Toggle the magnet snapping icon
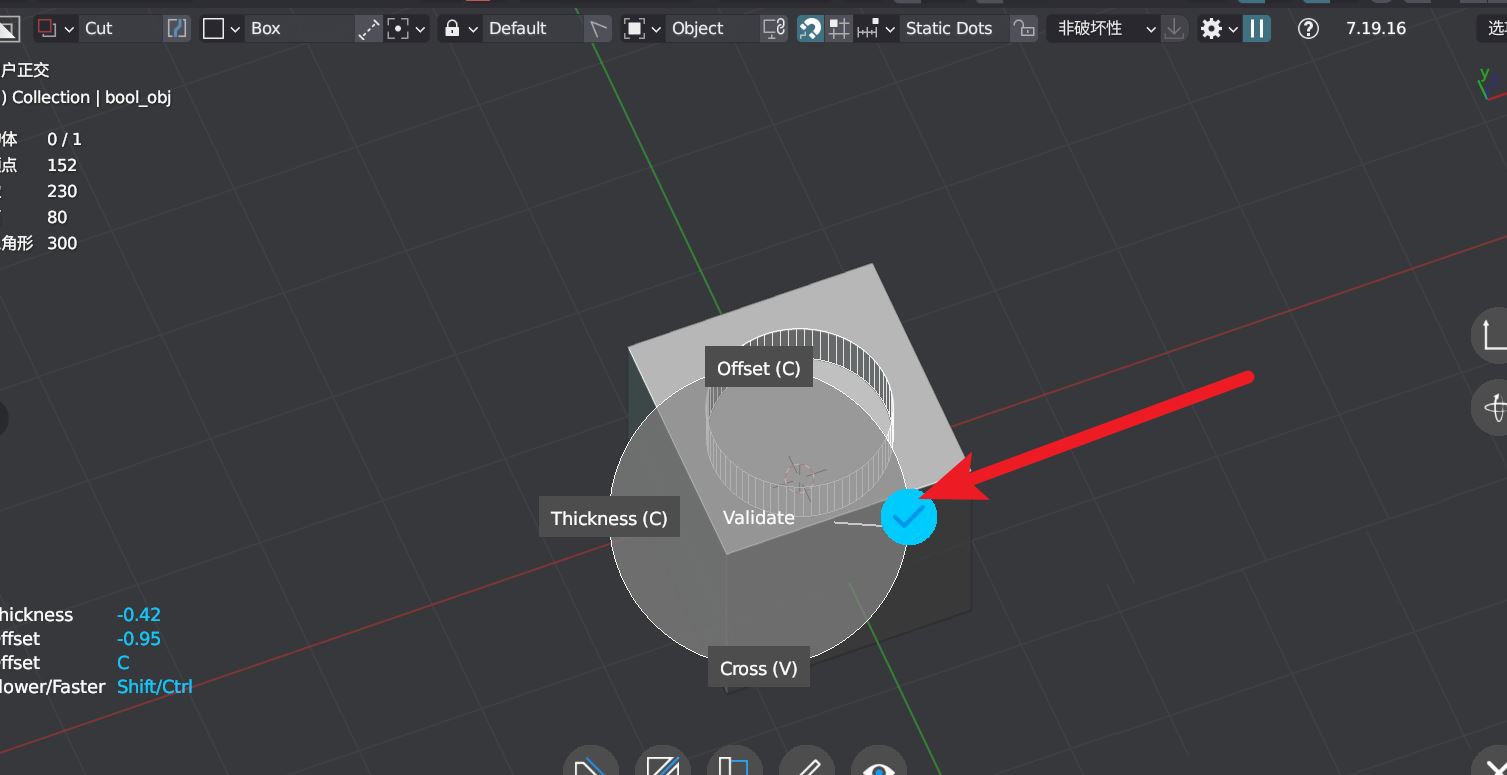The width and height of the screenshot is (1507, 775). [x=810, y=29]
